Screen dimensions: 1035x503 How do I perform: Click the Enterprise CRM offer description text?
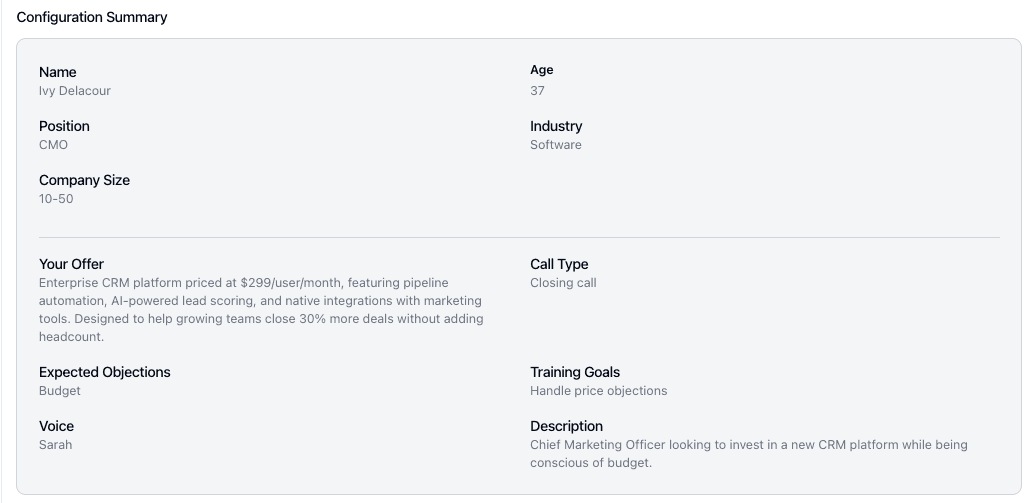[261, 310]
